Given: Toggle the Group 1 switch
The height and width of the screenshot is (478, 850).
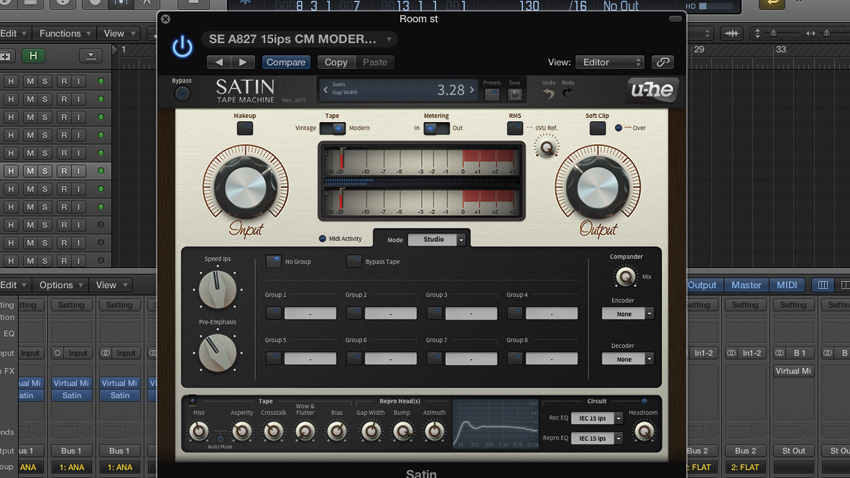Looking at the screenshot, I should (x=273, y=313).
